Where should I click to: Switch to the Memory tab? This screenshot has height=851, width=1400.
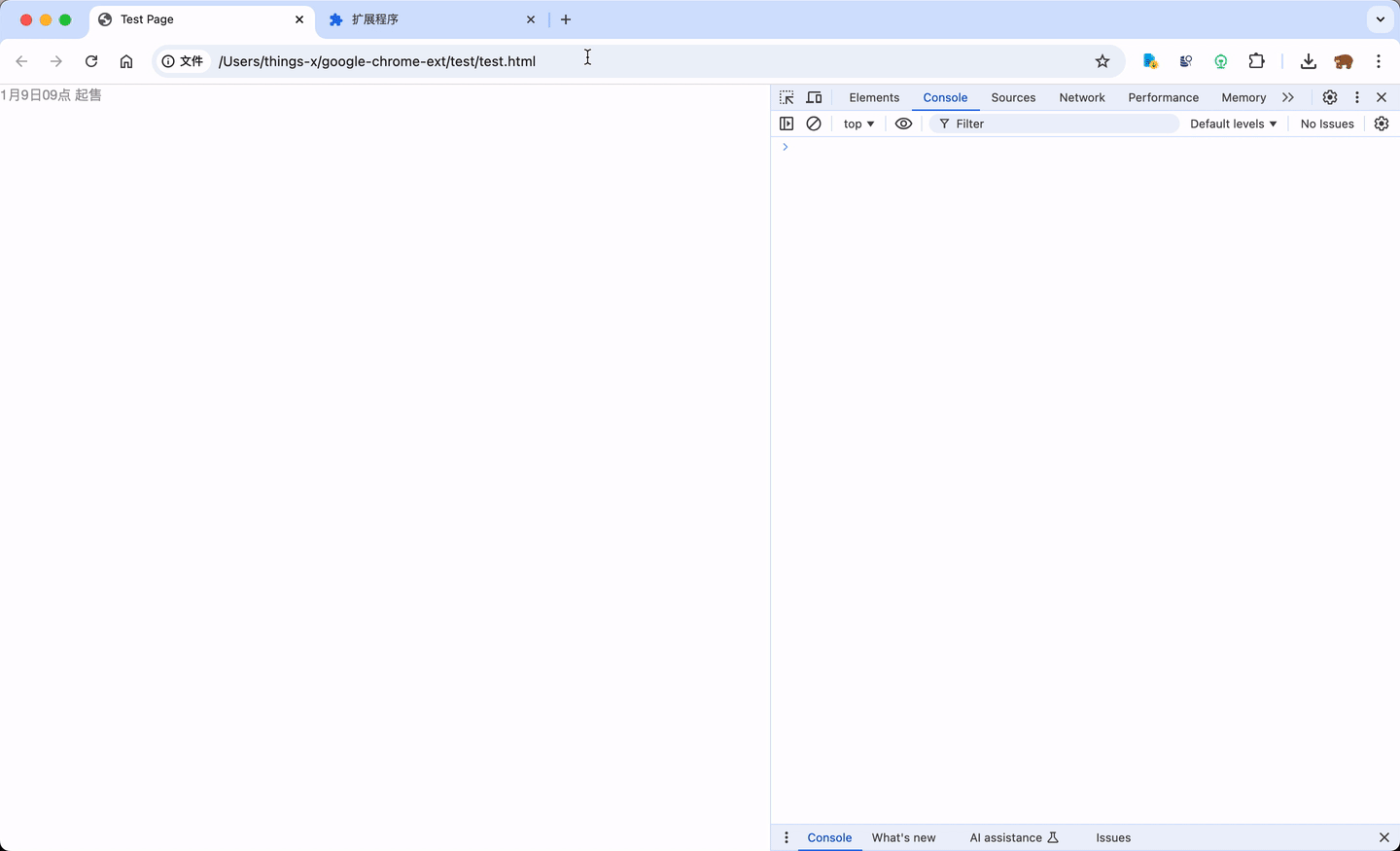tap(1243, 97)
